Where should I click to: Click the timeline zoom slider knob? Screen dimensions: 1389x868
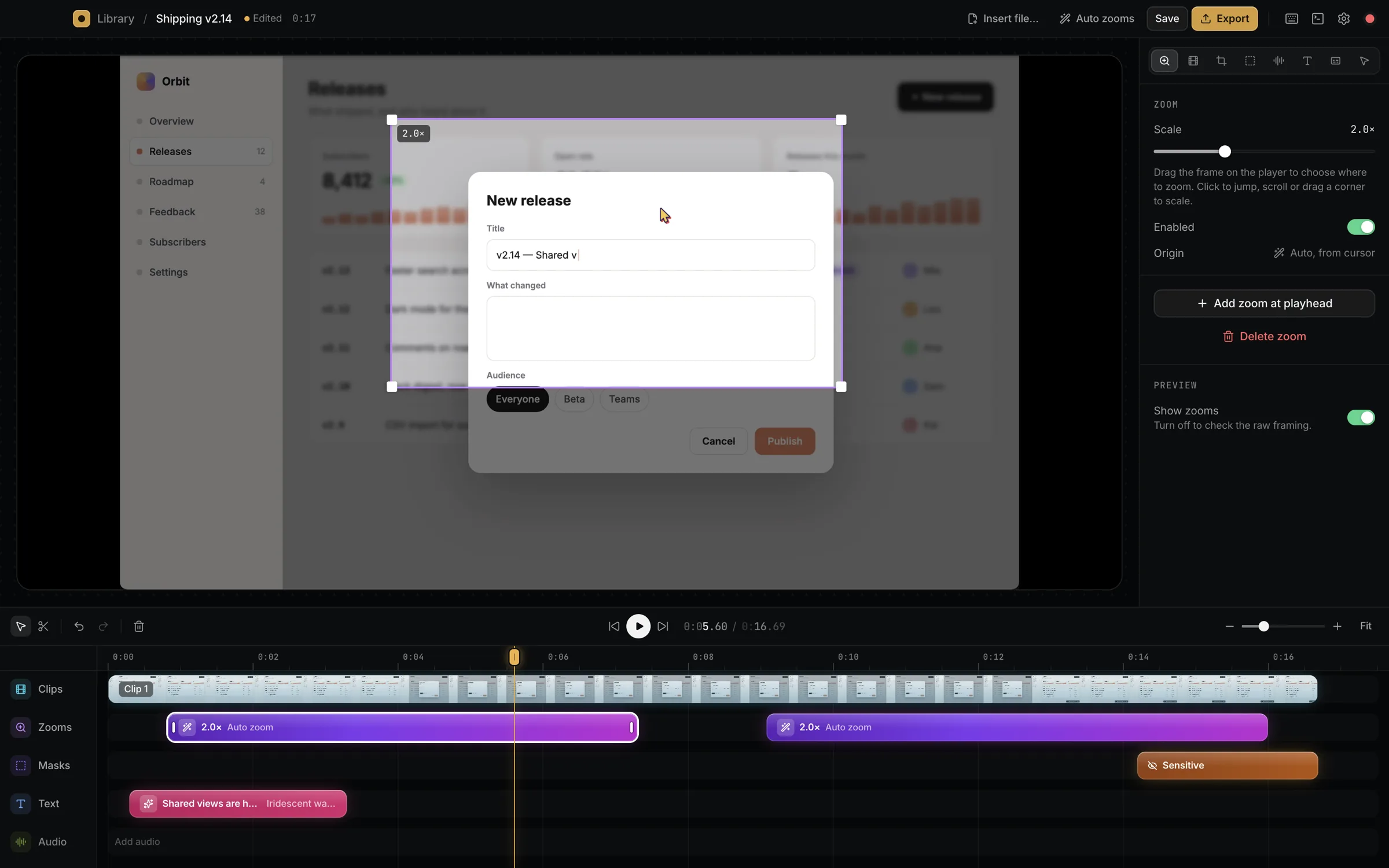[x=1263, y=626]
